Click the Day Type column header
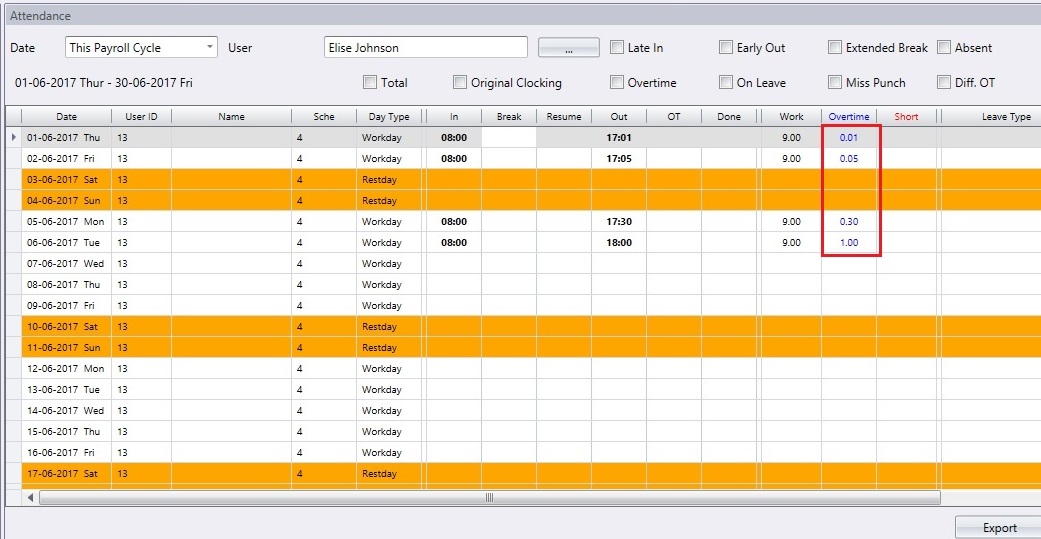1041x539 pixels. 389,117
